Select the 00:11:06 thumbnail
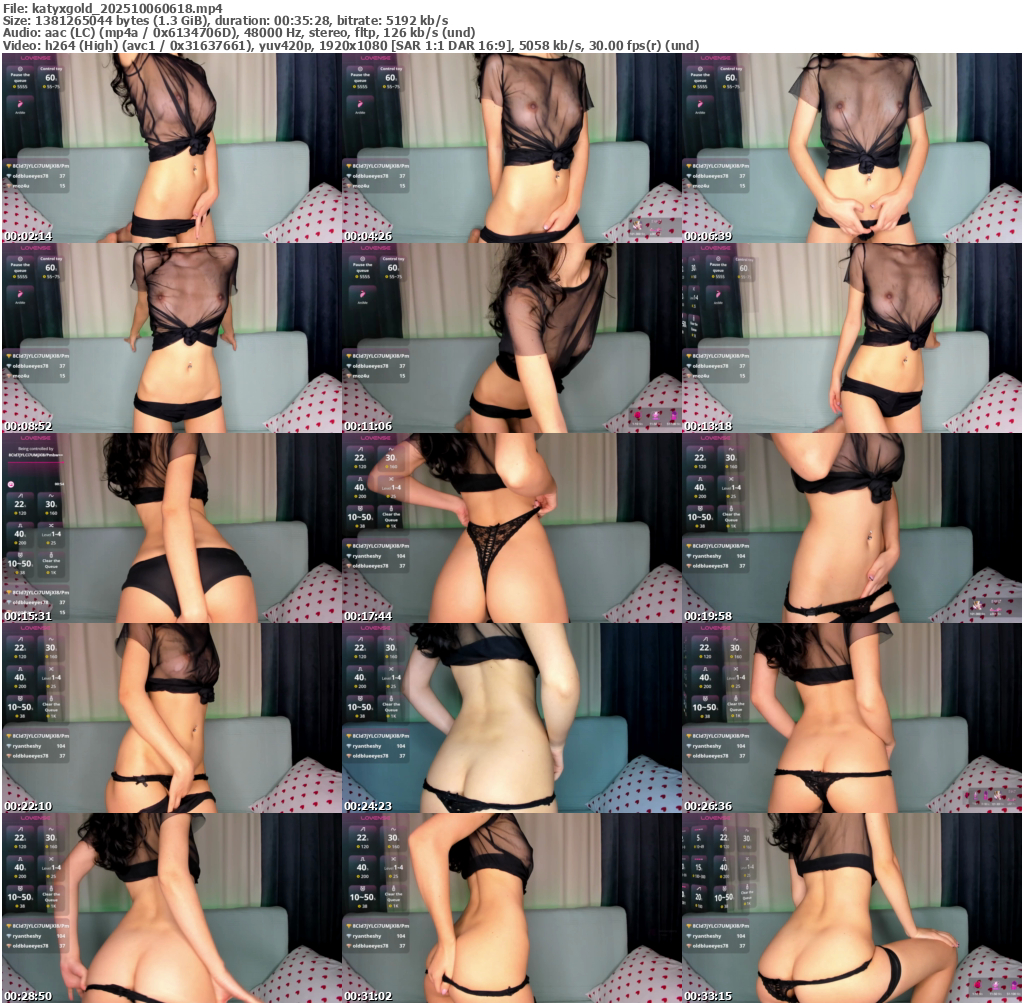1024x1003 pixels. (511, 338)
